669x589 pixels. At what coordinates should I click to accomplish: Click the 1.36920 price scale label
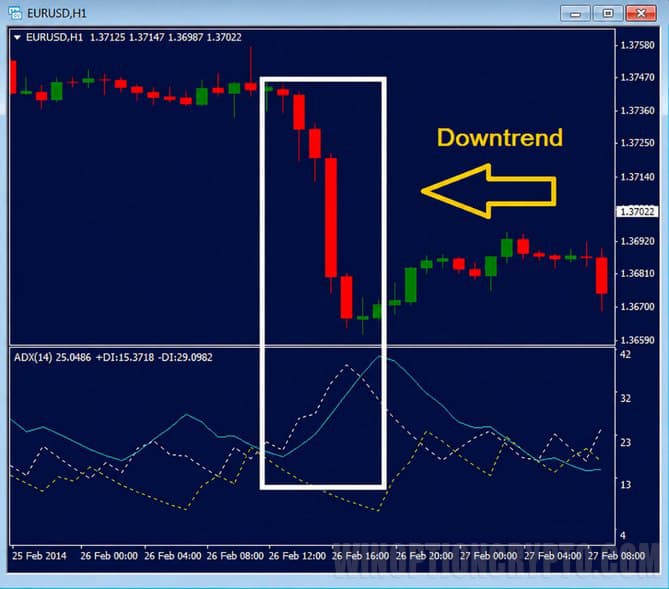pyautogui.click(x=637, y=241)
